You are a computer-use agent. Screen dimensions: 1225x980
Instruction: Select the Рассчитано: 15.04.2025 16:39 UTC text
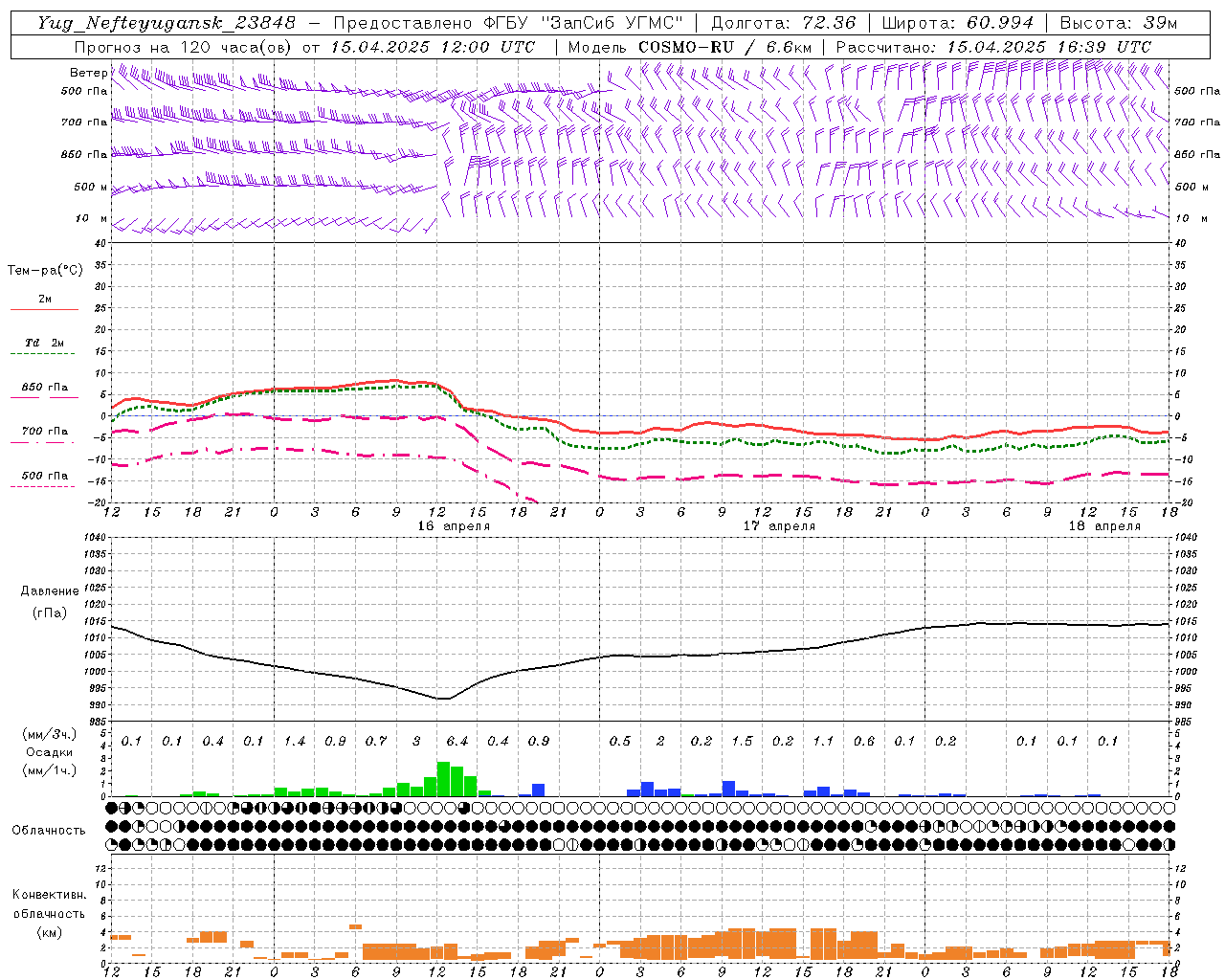click(x=994, y=47)
